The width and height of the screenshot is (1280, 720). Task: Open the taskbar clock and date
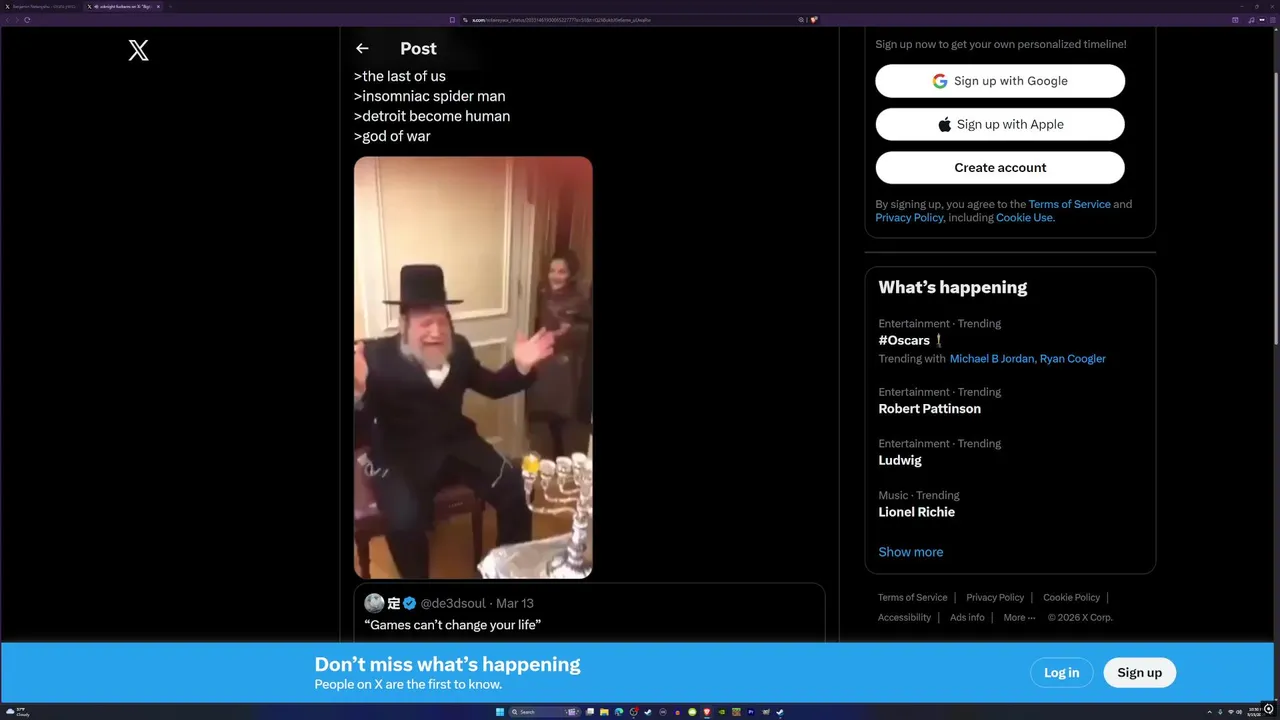pos(1254,712)
